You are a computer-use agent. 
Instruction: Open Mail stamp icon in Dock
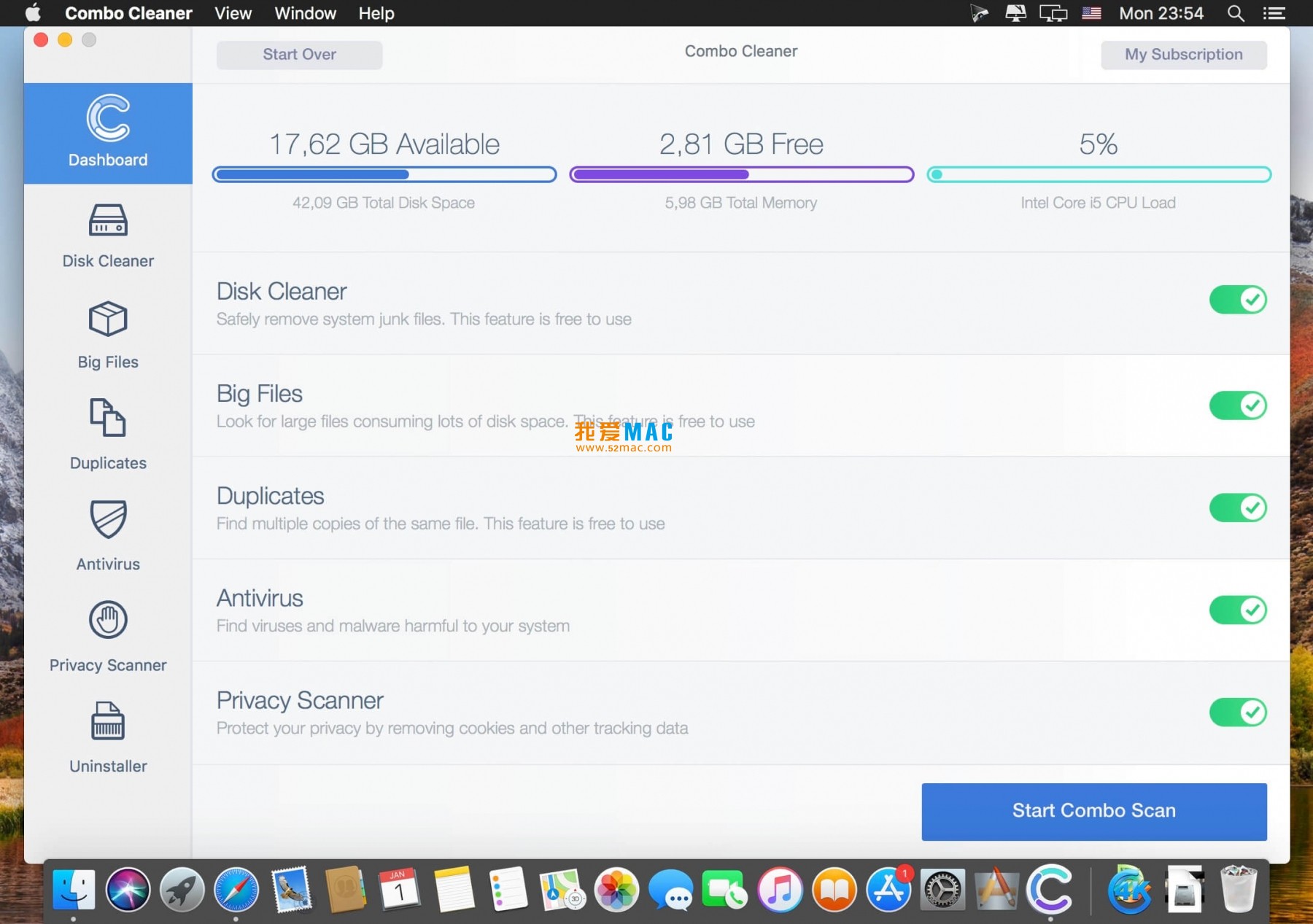pyautogui.click(x=290, y=890)
